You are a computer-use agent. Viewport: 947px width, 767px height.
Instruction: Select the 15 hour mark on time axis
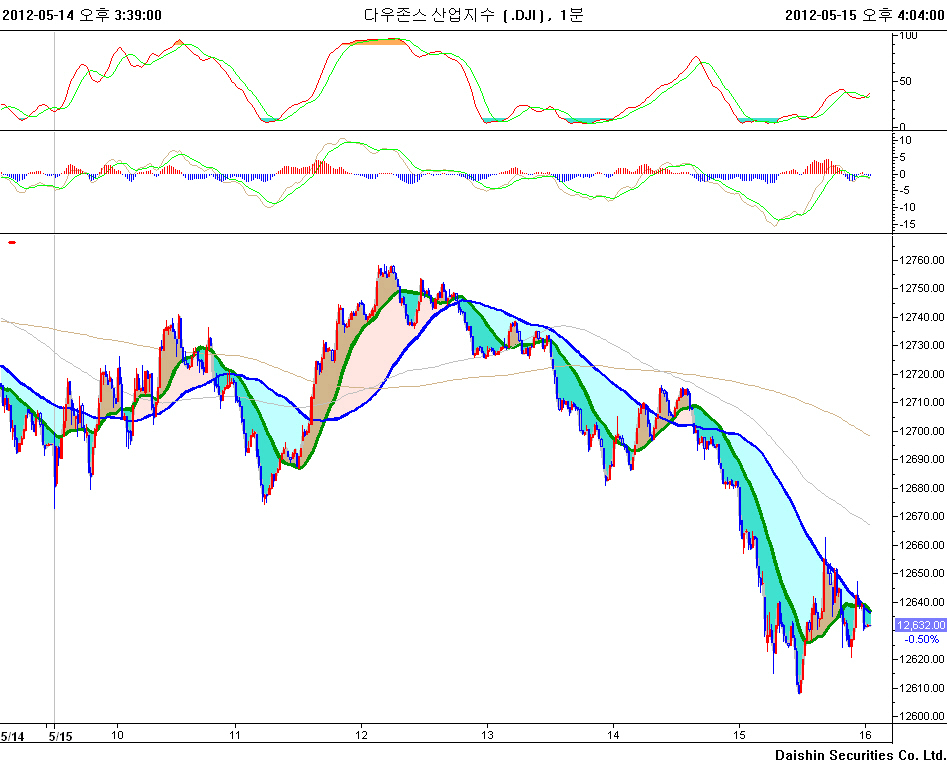(x=739, y=732)
